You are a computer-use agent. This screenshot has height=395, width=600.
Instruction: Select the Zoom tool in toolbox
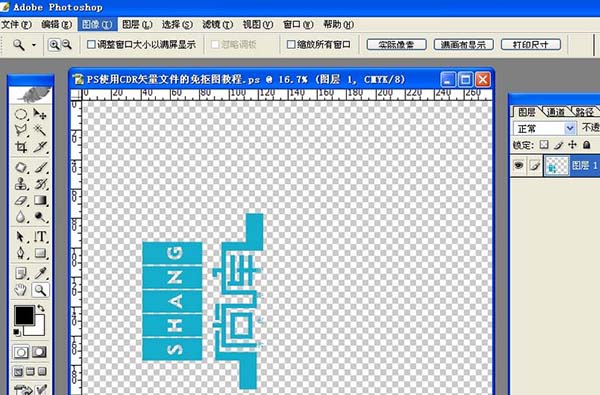click(40, 290)
